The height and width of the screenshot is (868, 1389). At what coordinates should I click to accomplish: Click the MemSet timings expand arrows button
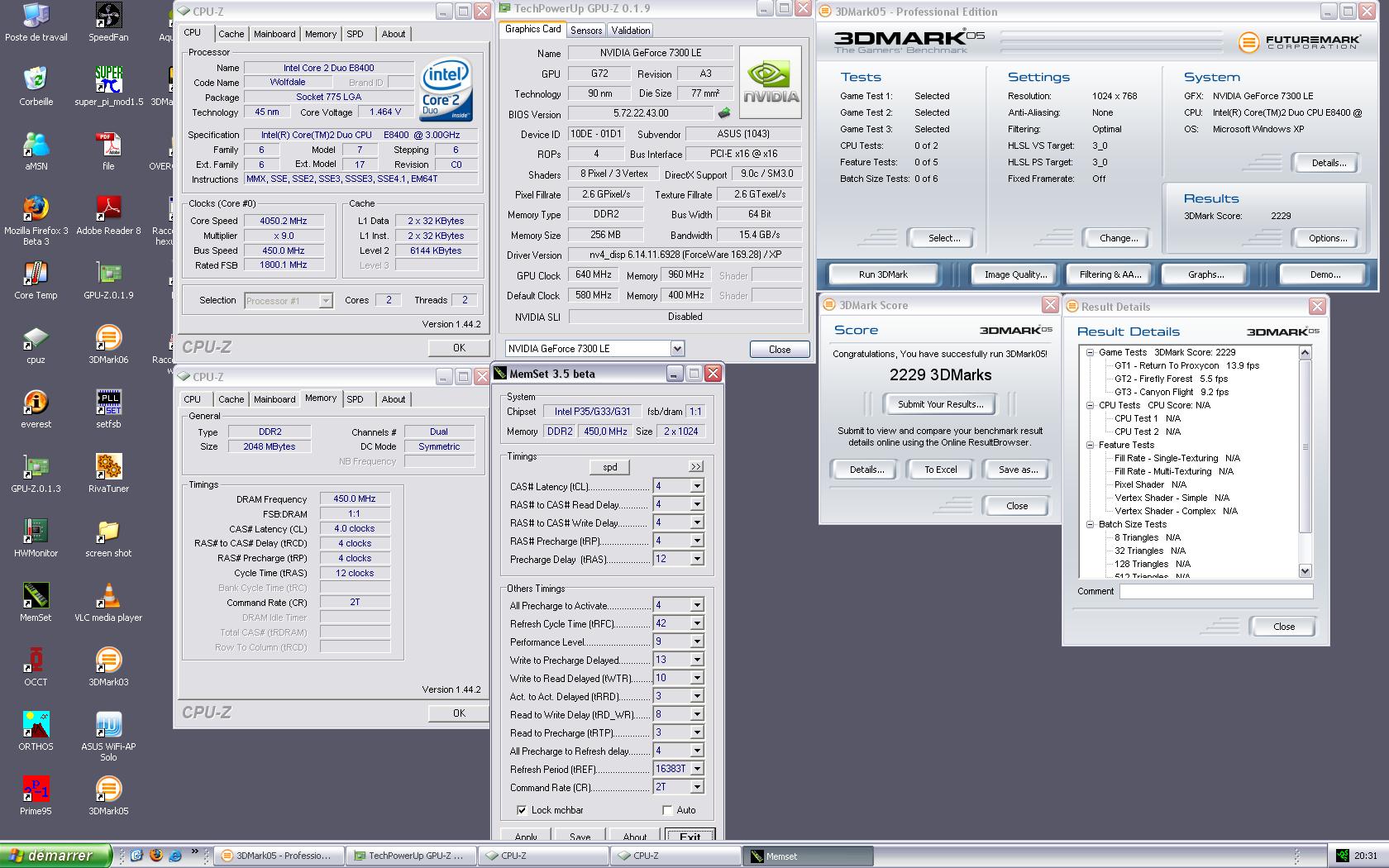[x=696, y=467]
